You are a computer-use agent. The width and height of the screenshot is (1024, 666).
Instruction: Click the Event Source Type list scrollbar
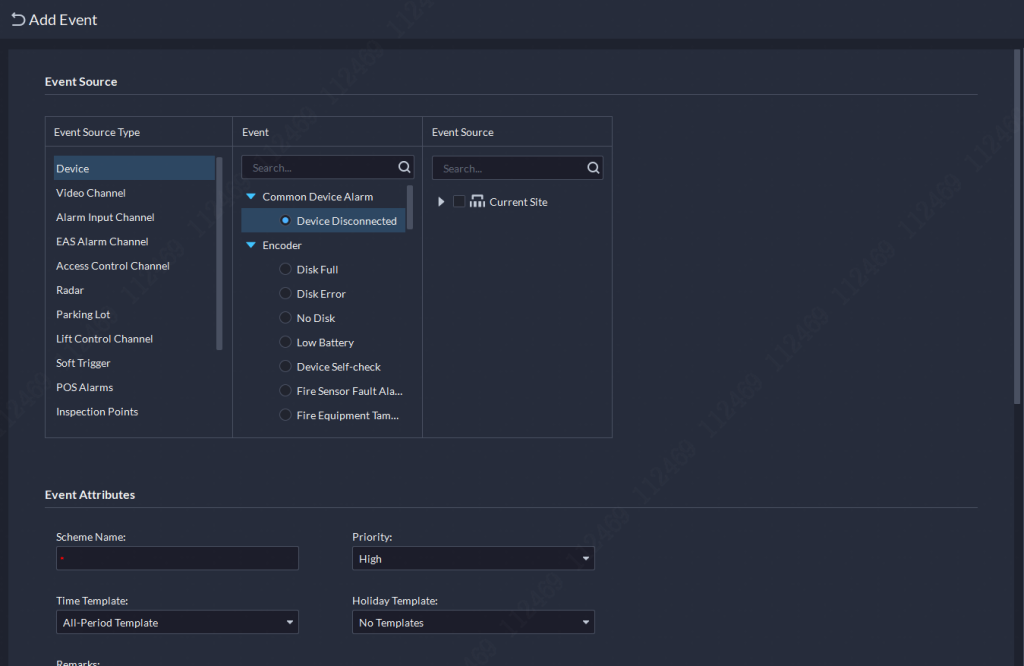219,252
